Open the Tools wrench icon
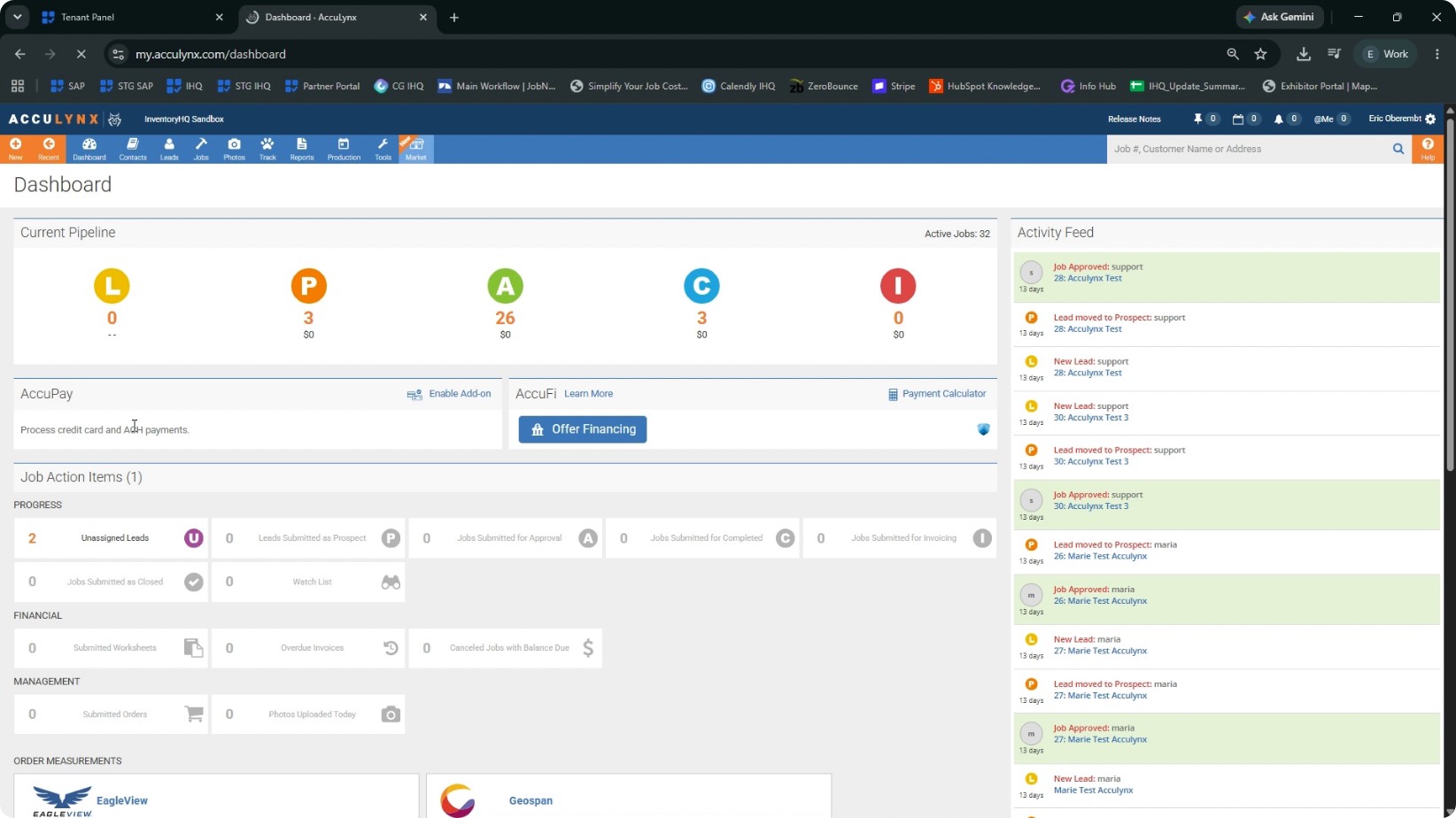This screenshot has width=1456, height=818. (383, 149)
